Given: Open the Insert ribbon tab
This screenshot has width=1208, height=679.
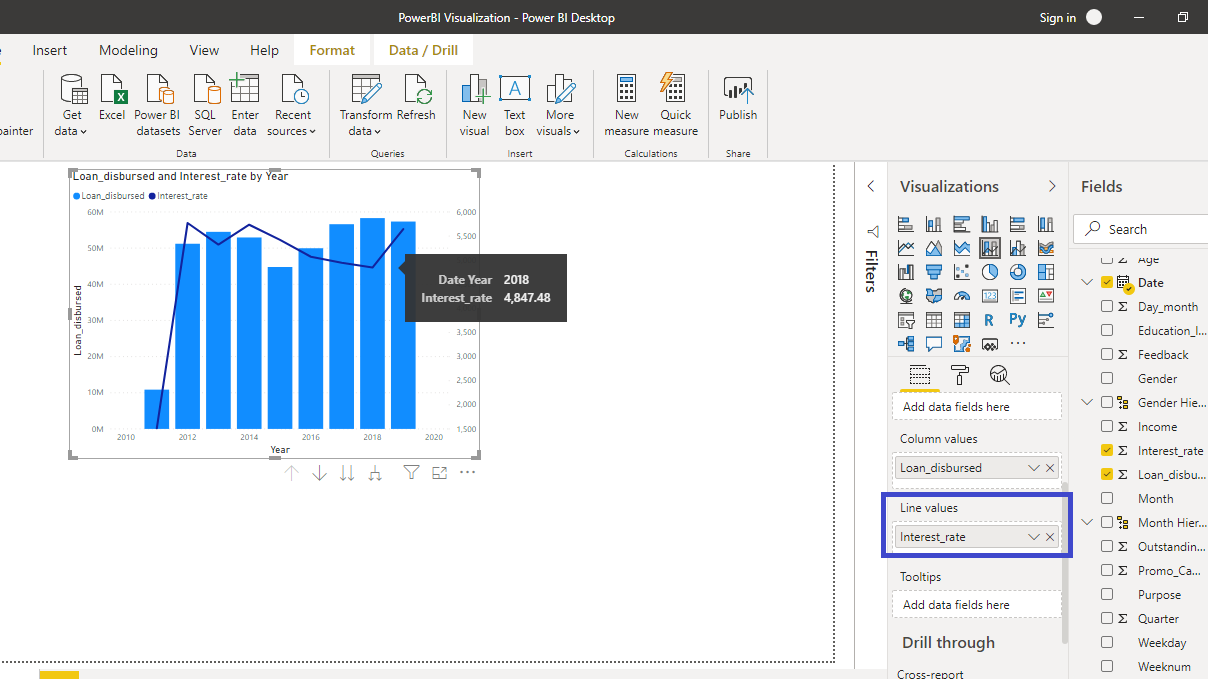Looking at the screenshot, I should (50, 50).
